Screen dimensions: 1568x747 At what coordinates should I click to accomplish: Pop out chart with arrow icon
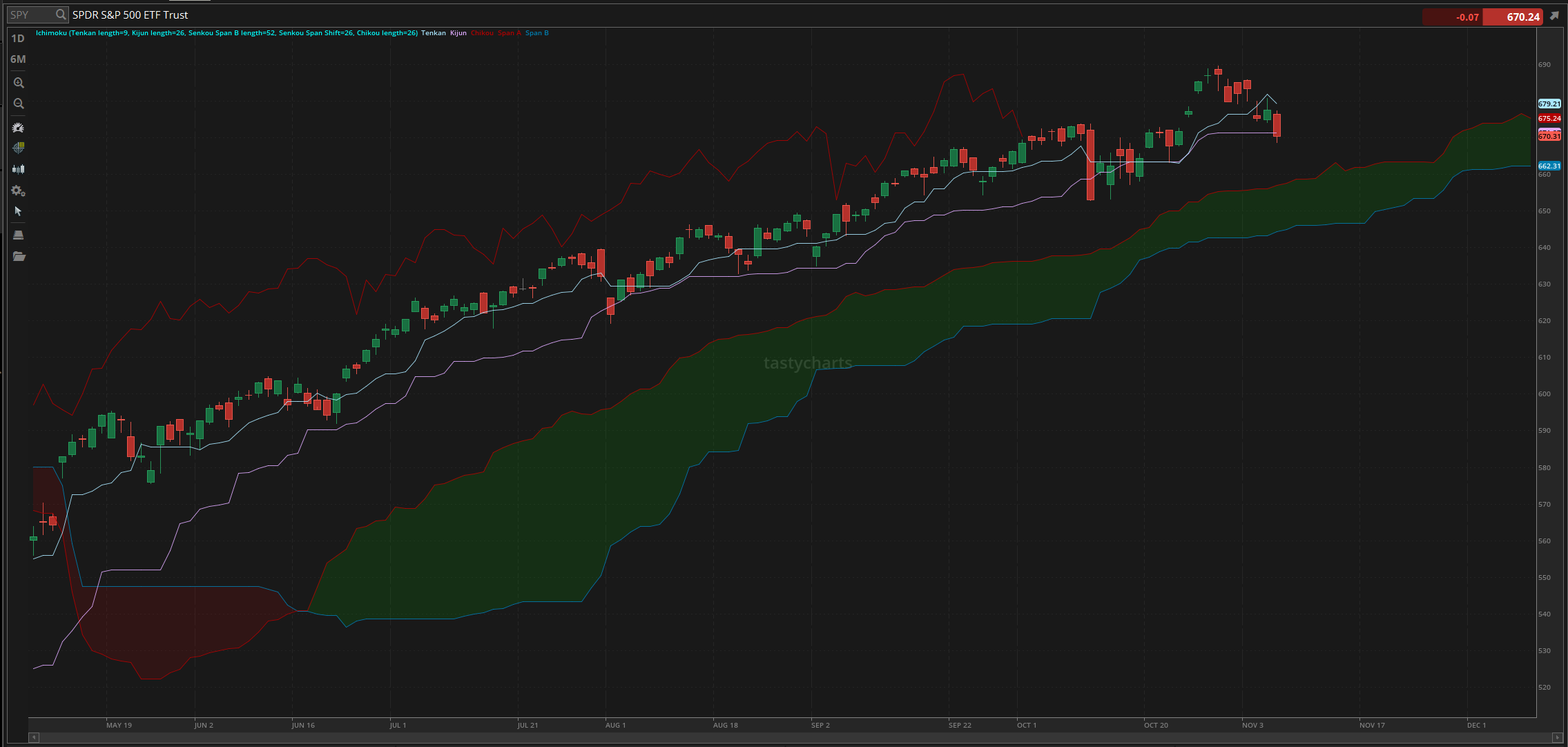point(1554,16)
